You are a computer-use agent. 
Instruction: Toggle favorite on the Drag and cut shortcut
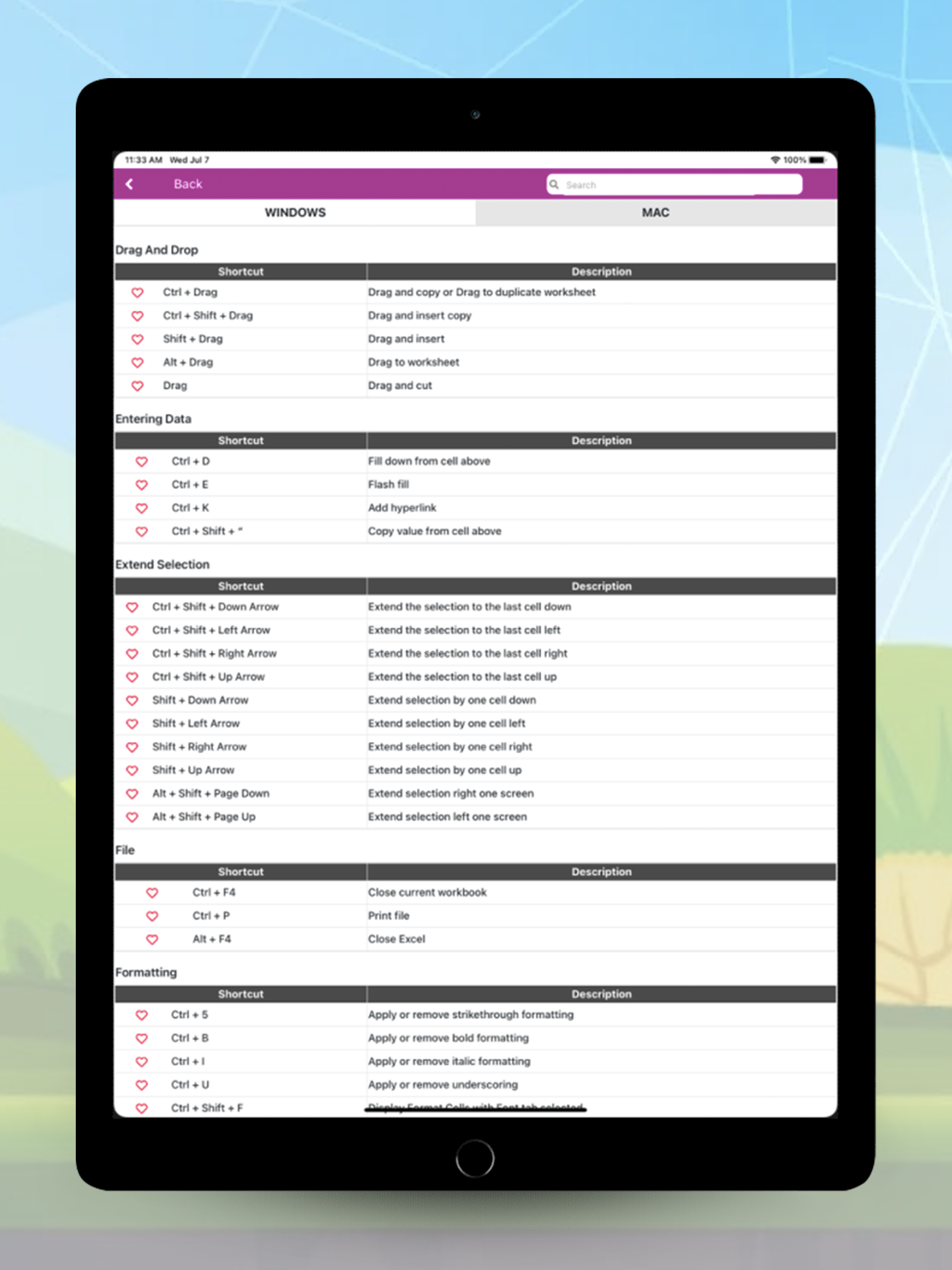138,386
